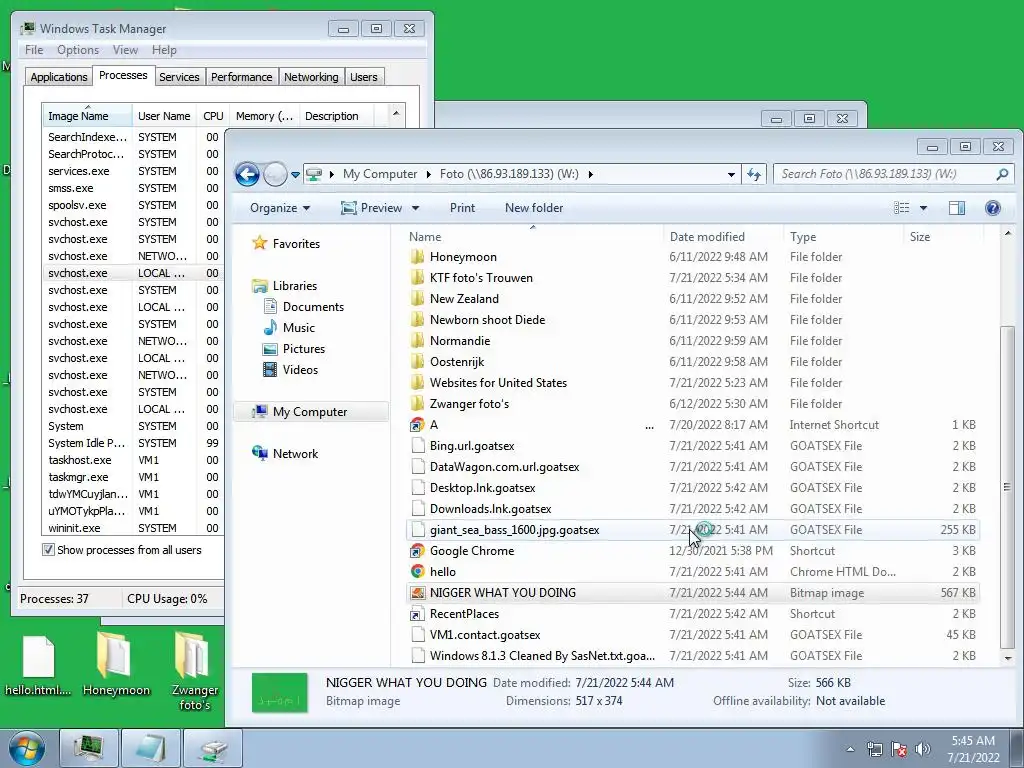Click Print in the Explorer toolbar
The height and width of the screenshot is (768, 1024).
[x=462, y=208]
